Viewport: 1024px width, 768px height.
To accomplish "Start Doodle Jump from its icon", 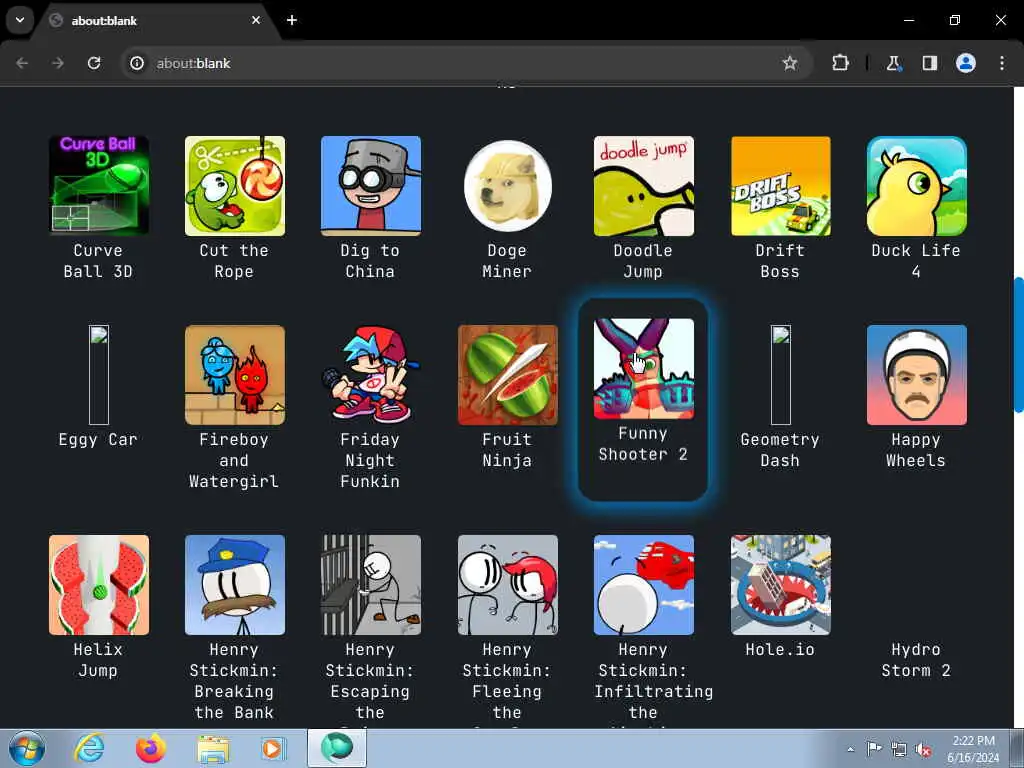I will (644, 186).
